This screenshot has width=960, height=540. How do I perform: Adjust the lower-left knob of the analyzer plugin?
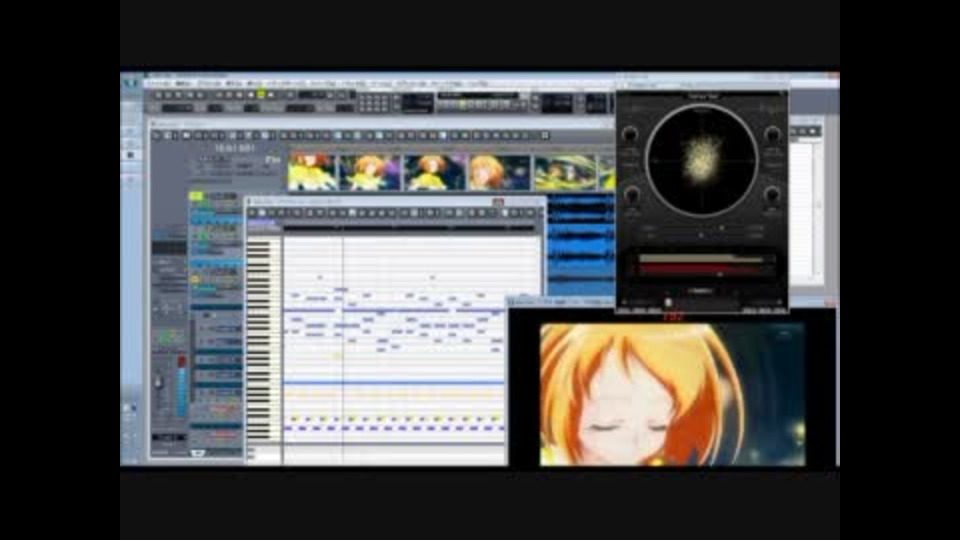pyautogui.click(x=631, y=195)
